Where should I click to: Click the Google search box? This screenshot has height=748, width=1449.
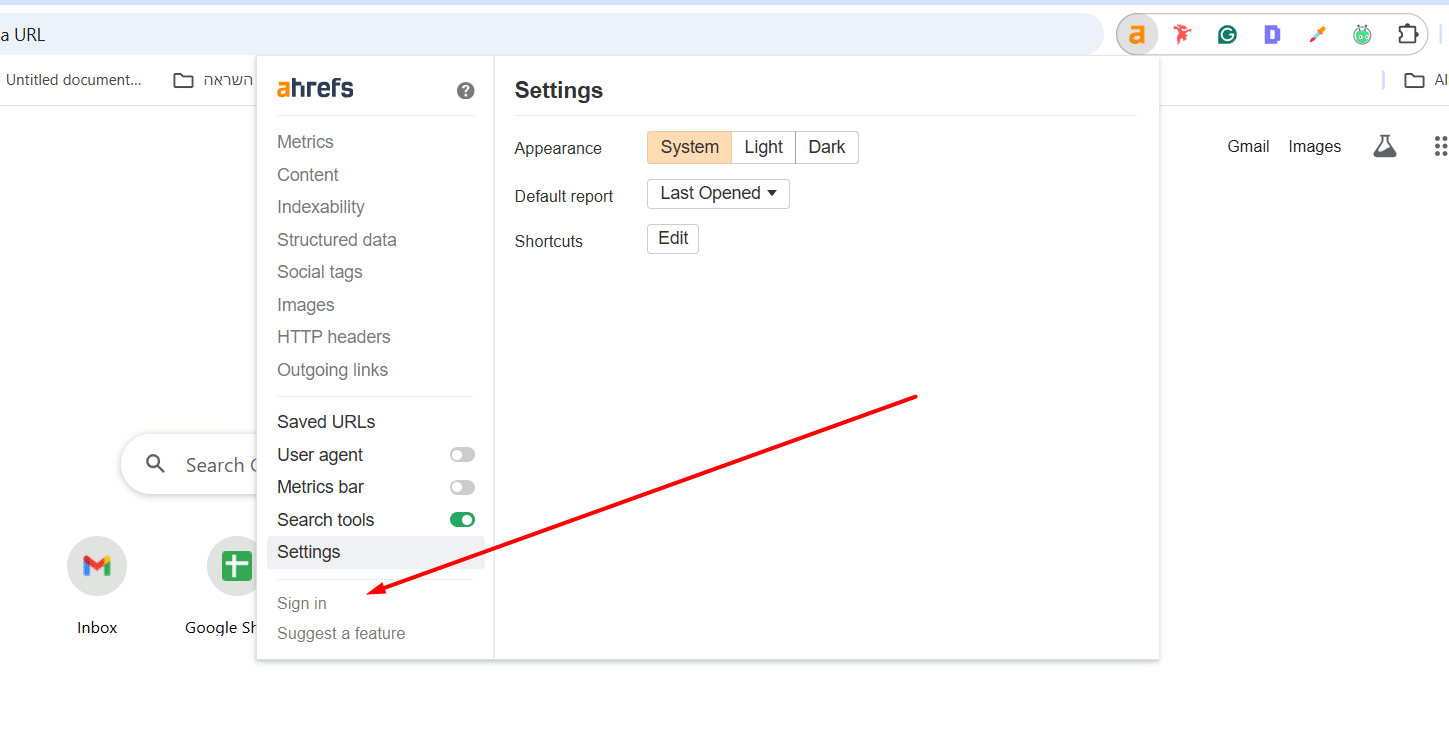(189, 464)
